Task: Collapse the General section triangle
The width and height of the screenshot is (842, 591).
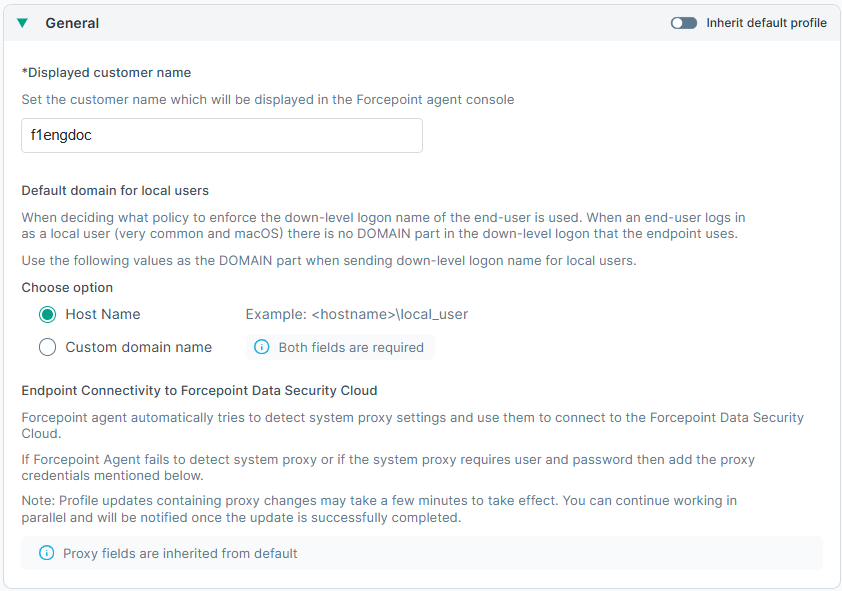Action: click(22, 23)
